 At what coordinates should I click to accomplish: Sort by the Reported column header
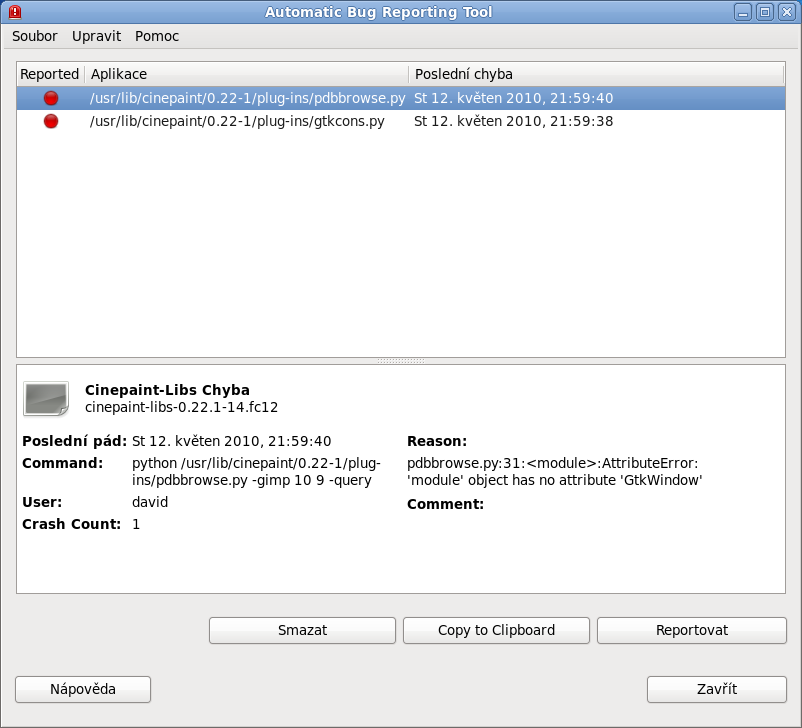(x=50, y=74)
